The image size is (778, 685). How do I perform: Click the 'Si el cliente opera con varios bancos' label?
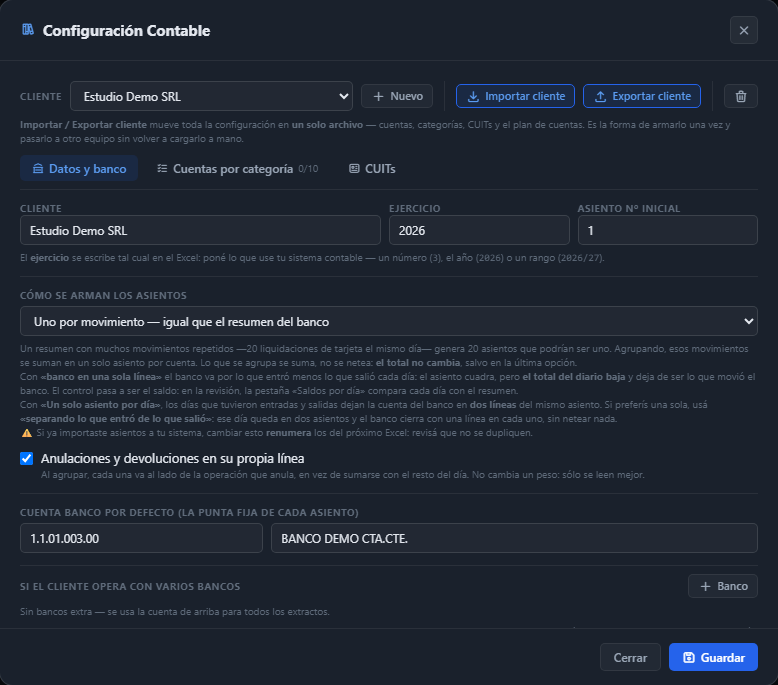pyautogui.click(x=130, y=586)
